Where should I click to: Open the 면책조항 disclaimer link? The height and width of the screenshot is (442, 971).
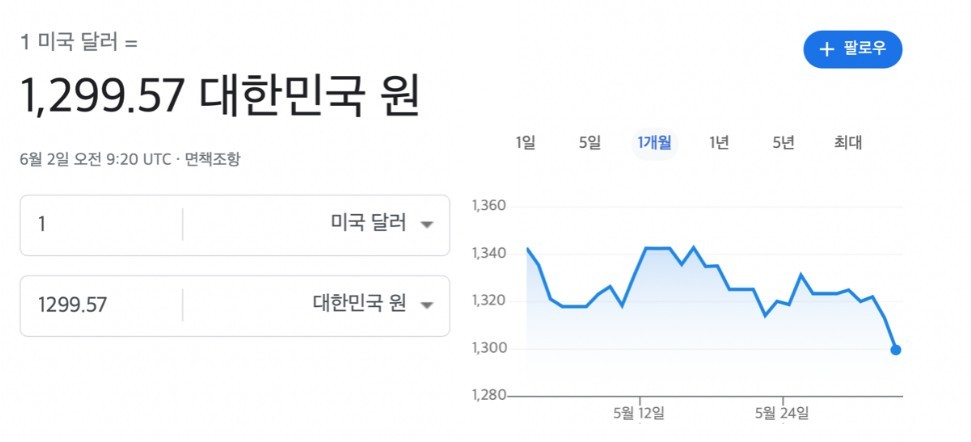[213, 160]
